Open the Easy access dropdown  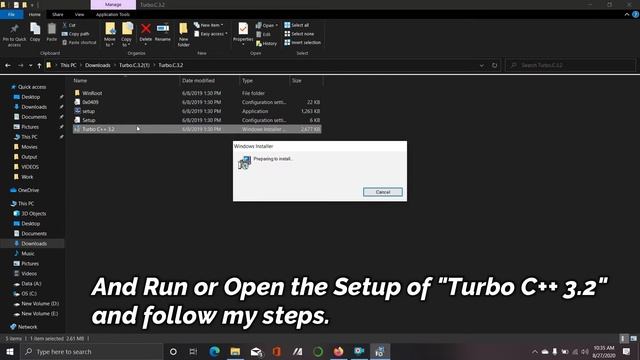(x=211, y=34)
